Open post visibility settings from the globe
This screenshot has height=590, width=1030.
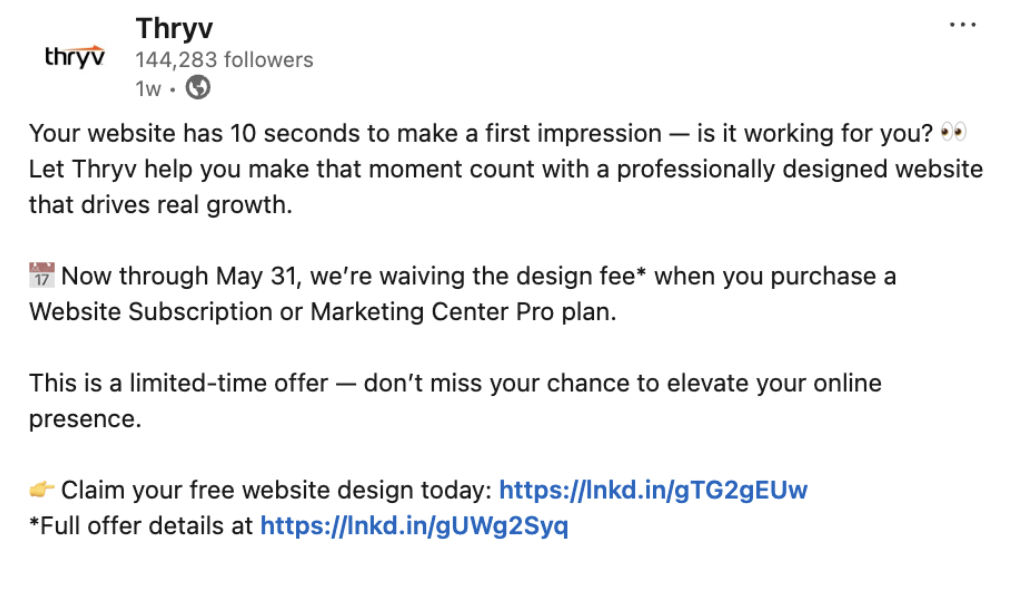coord(197,88)
